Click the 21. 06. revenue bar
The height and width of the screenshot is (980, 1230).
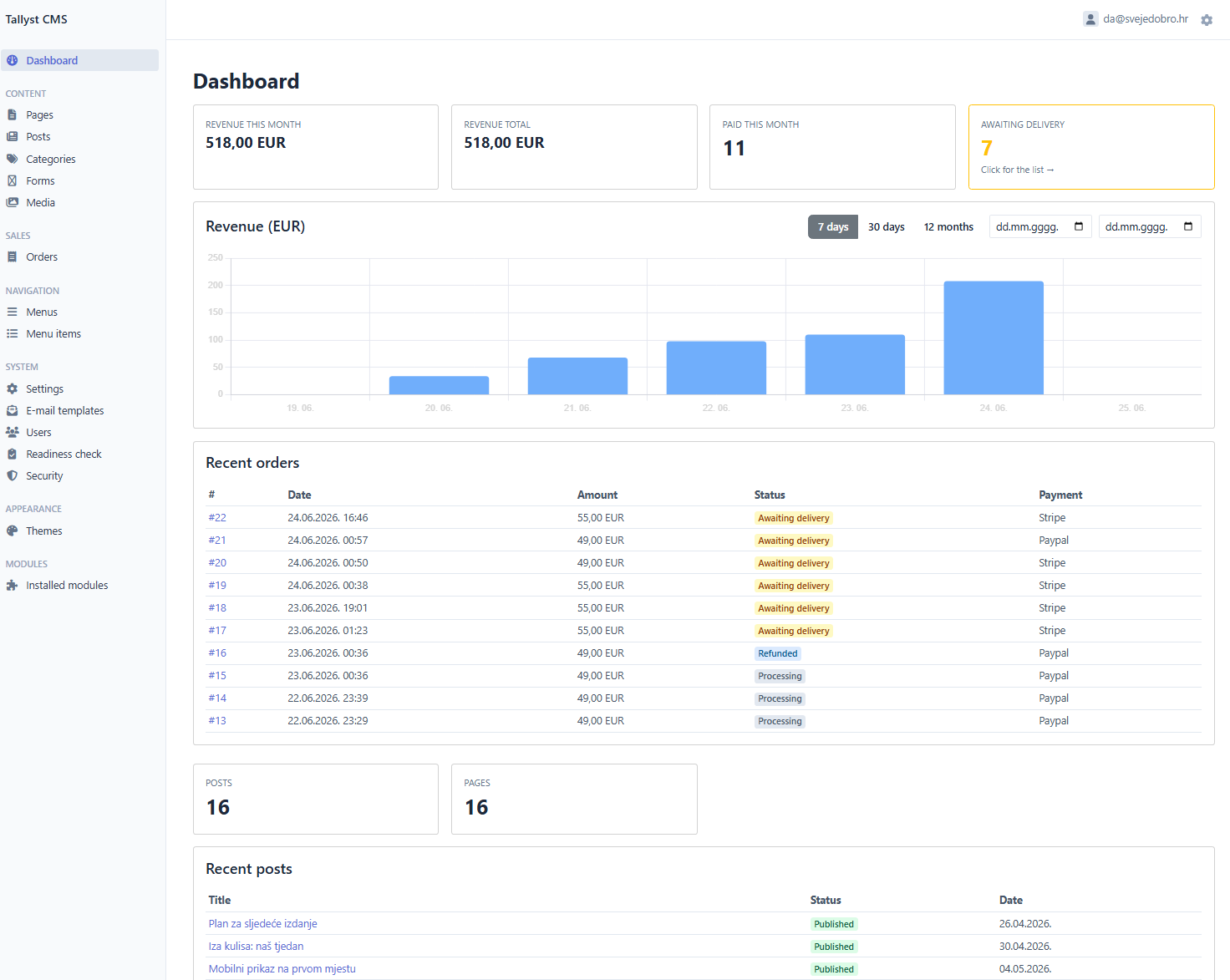point(577,376)
